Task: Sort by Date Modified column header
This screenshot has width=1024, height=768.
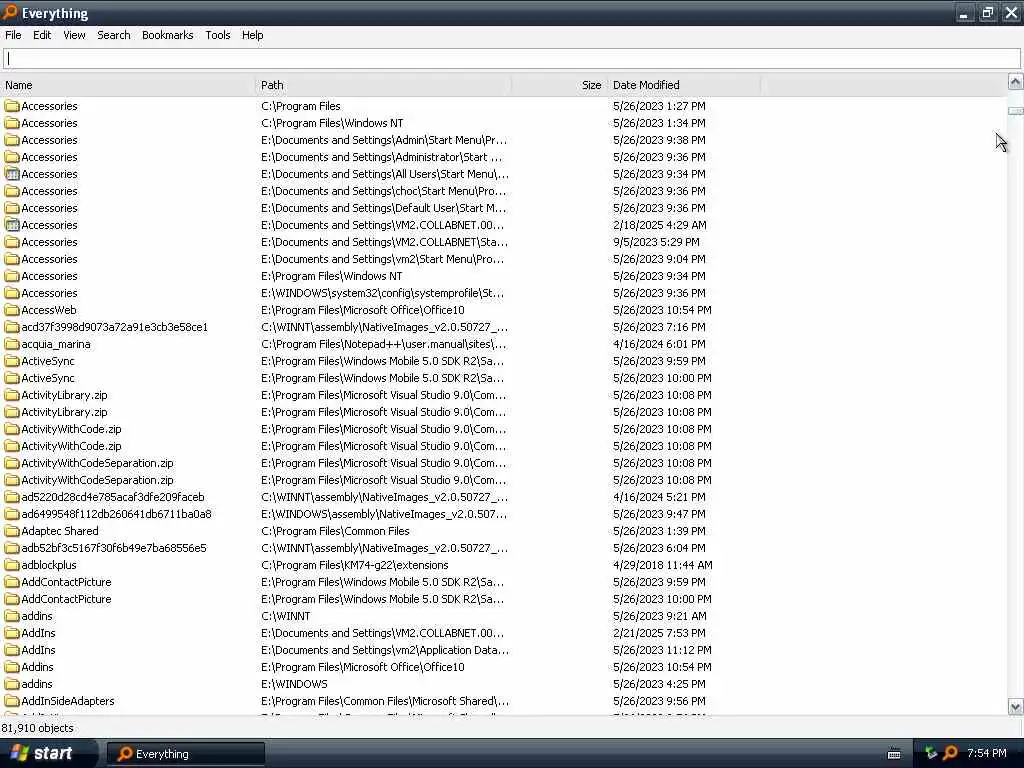Action: click(684, 85)
